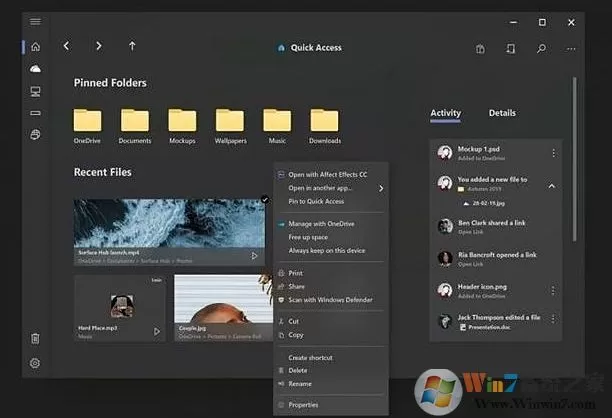Open the three-dot more options in toolbar

(x=571, y=49)
